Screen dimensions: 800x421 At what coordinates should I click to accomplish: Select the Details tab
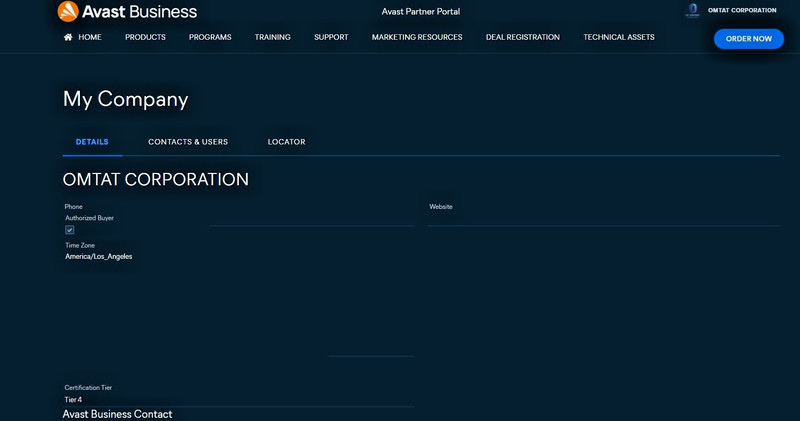coord(92,142)
